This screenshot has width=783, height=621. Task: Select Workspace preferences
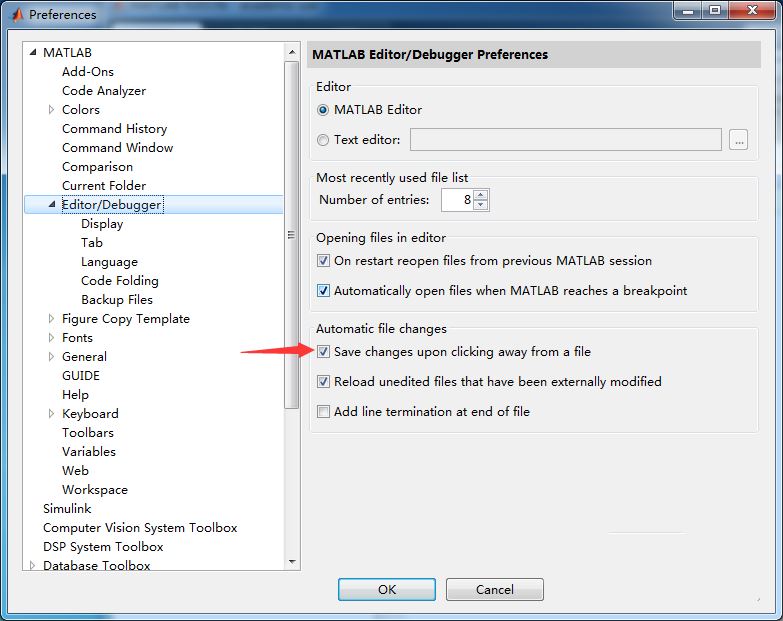tap(95, 490)
